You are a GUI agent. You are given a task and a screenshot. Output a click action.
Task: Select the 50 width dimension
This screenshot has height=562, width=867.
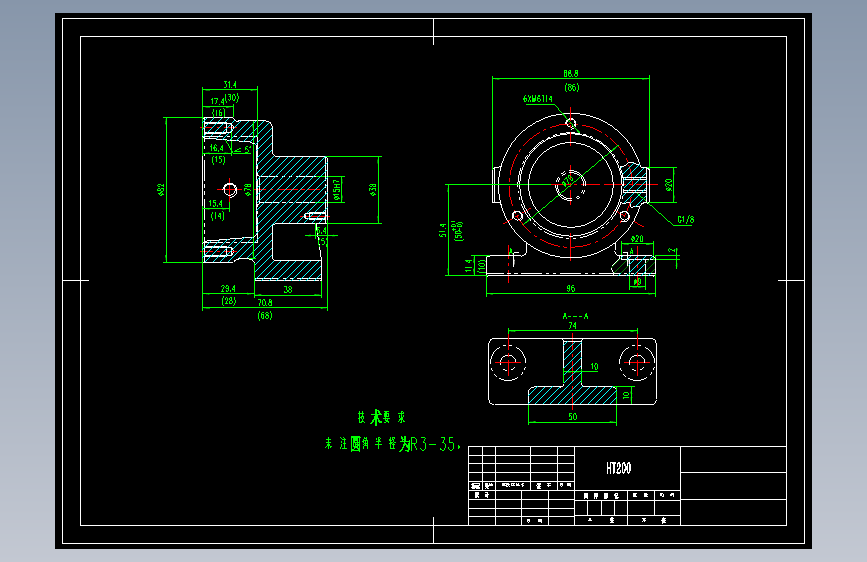click(x=572, y=417)
